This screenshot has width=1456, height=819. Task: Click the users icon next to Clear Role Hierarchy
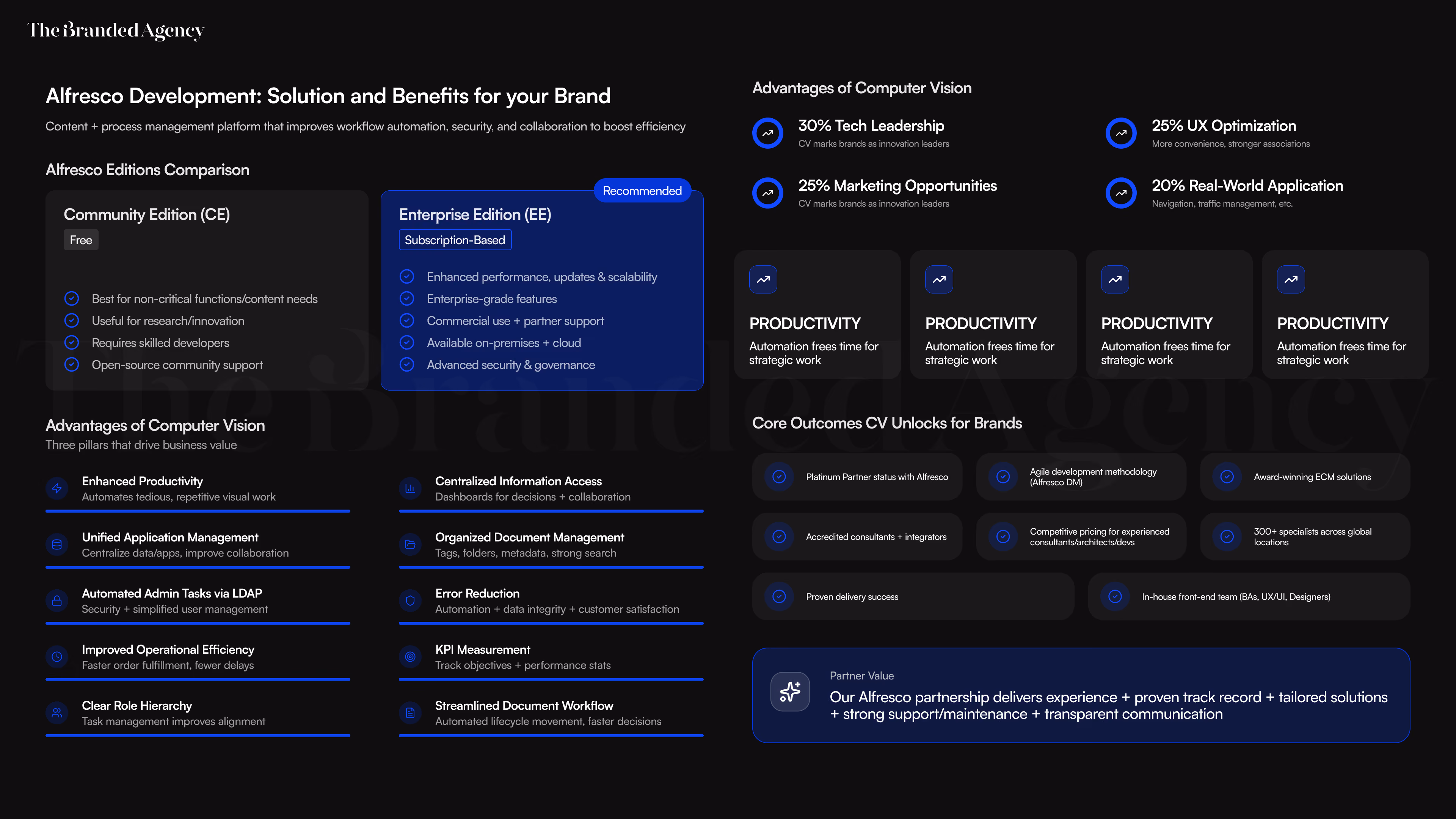[x=57, y=713]
